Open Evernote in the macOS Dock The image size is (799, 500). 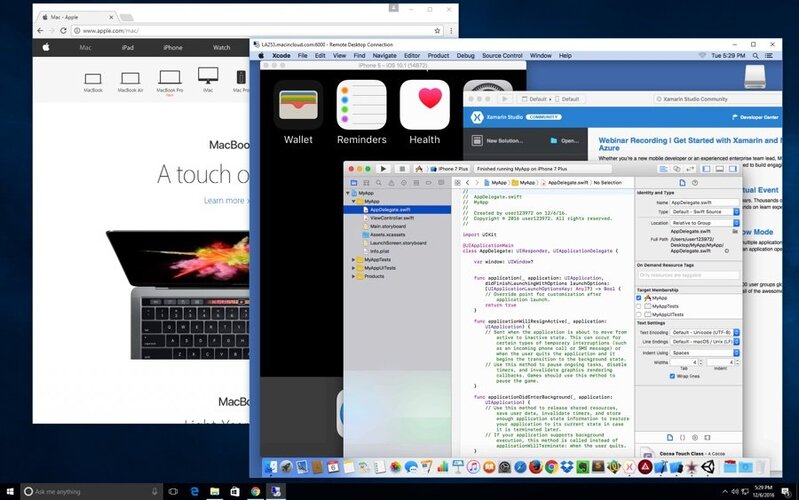click(x=582, y=467)
